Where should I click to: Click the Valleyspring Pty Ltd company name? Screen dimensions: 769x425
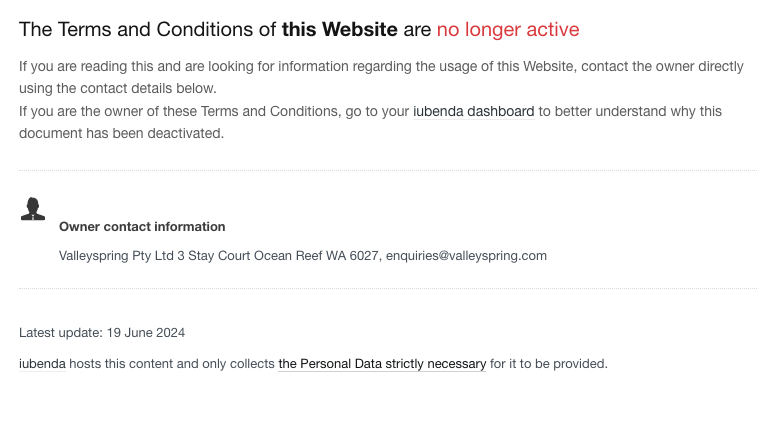tap(116, 255)
